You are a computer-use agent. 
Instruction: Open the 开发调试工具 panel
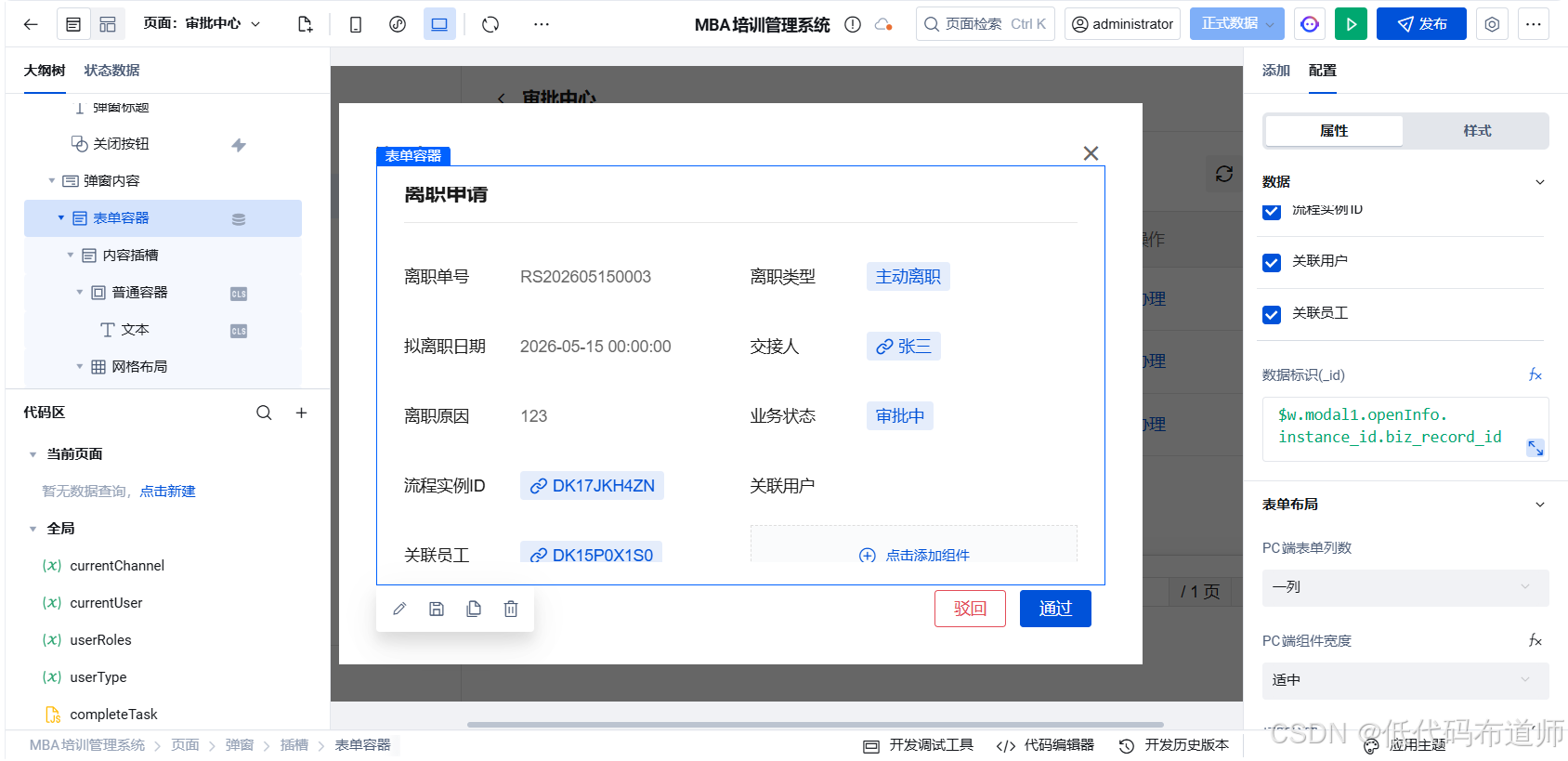click(918, 745)
